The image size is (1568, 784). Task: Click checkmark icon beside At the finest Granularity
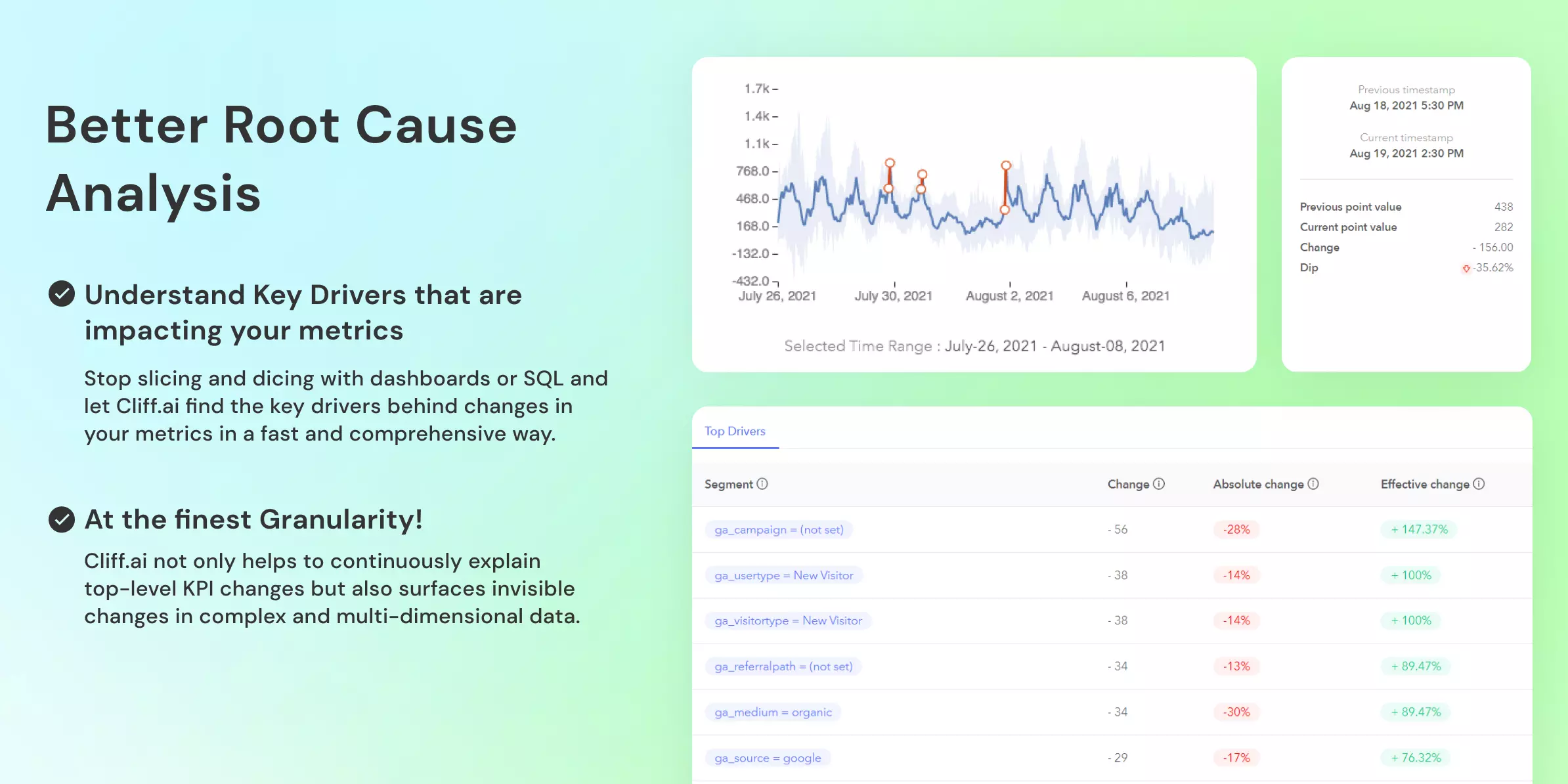coord(62,519)
